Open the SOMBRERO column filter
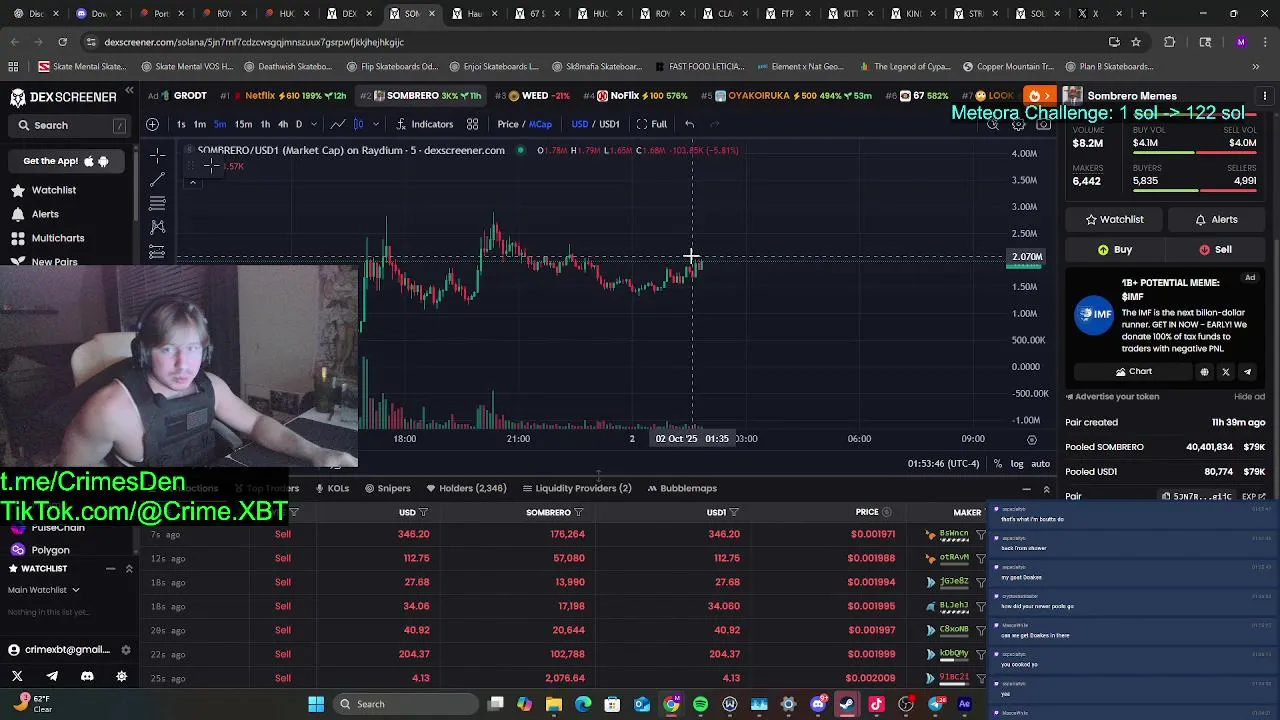1280x720 pixels. point(578,513)
